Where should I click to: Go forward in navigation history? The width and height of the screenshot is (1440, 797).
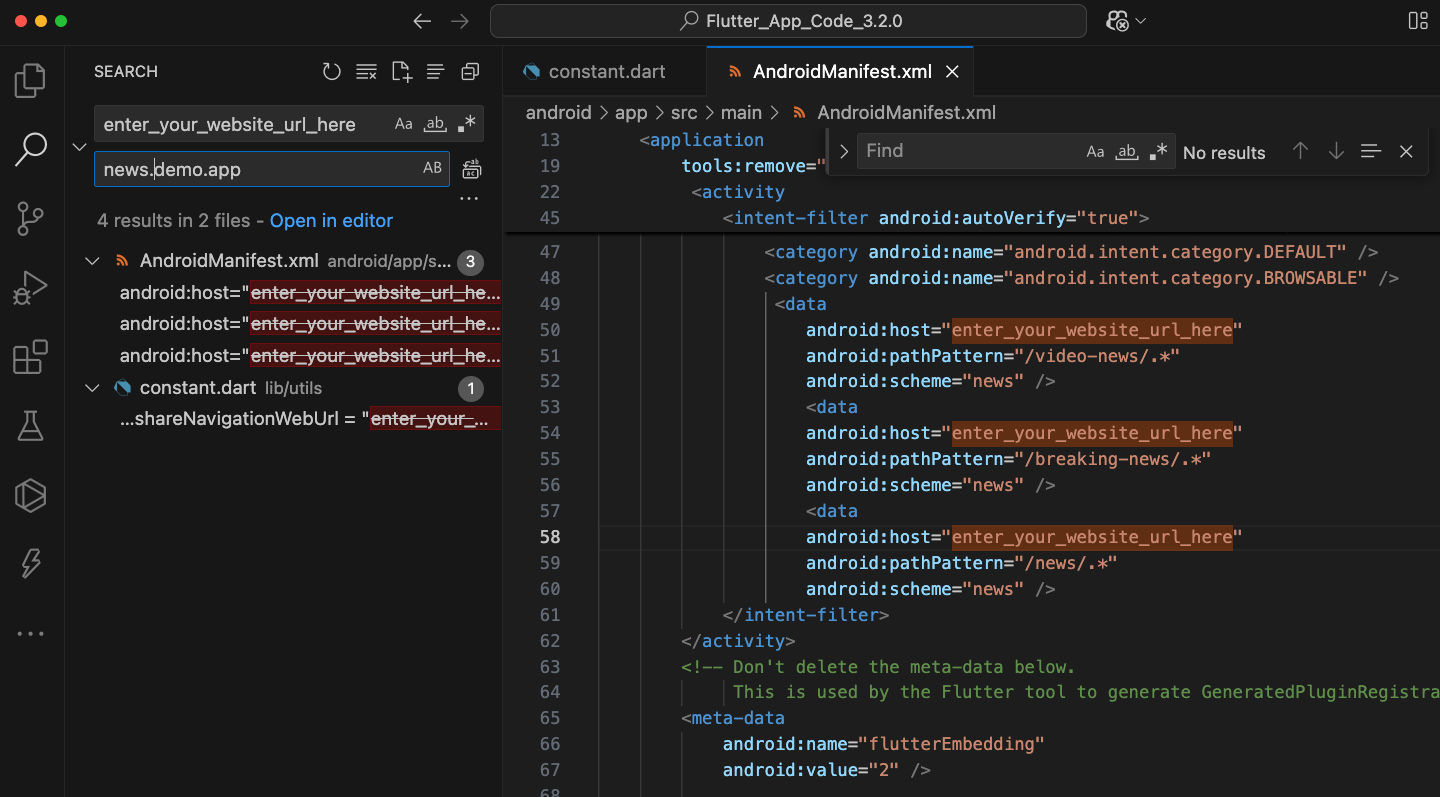(459, 21)
